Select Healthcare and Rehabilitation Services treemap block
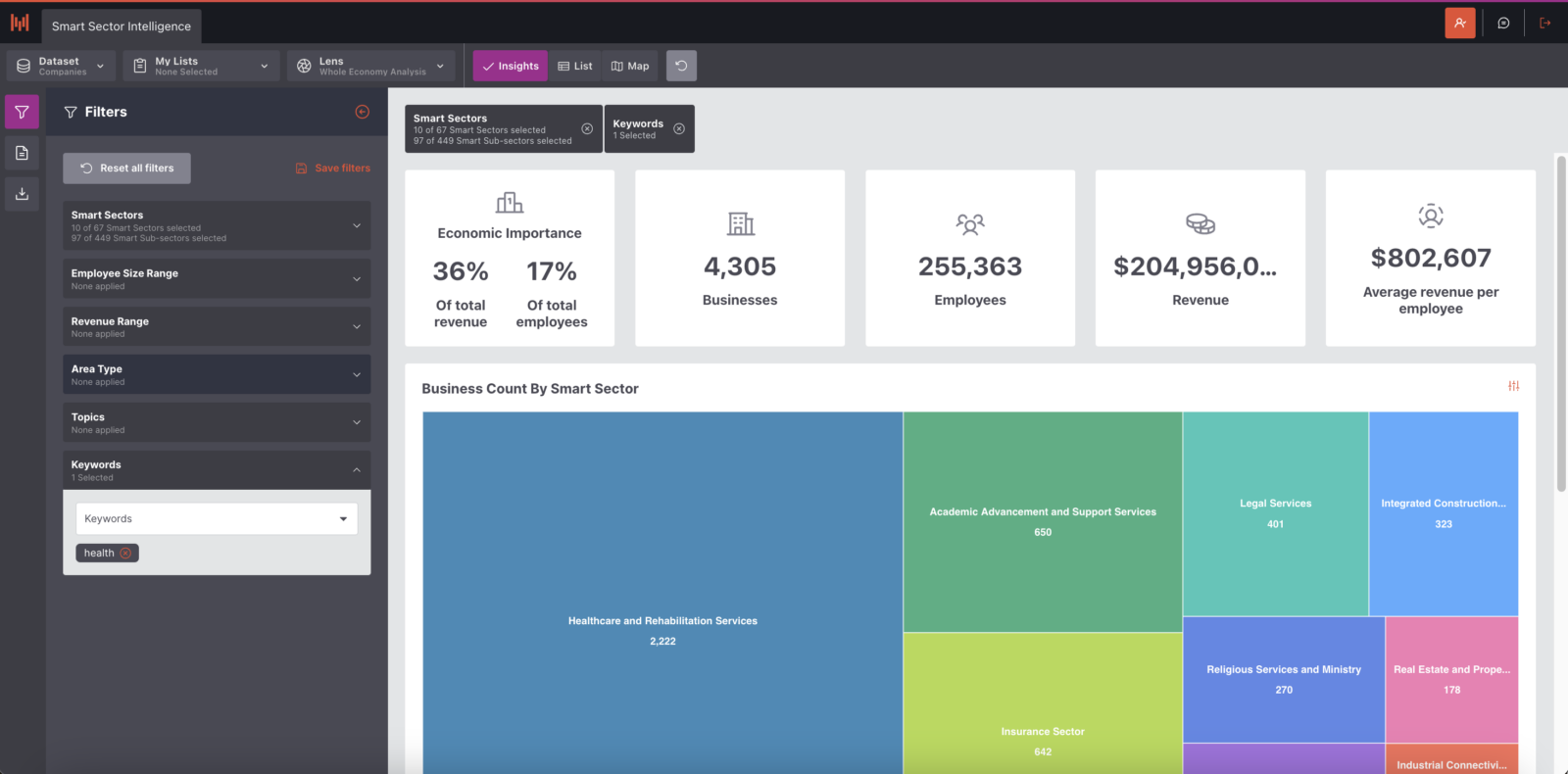The image size is (1568, 774). pyautogui.click(x=662, y=593)
